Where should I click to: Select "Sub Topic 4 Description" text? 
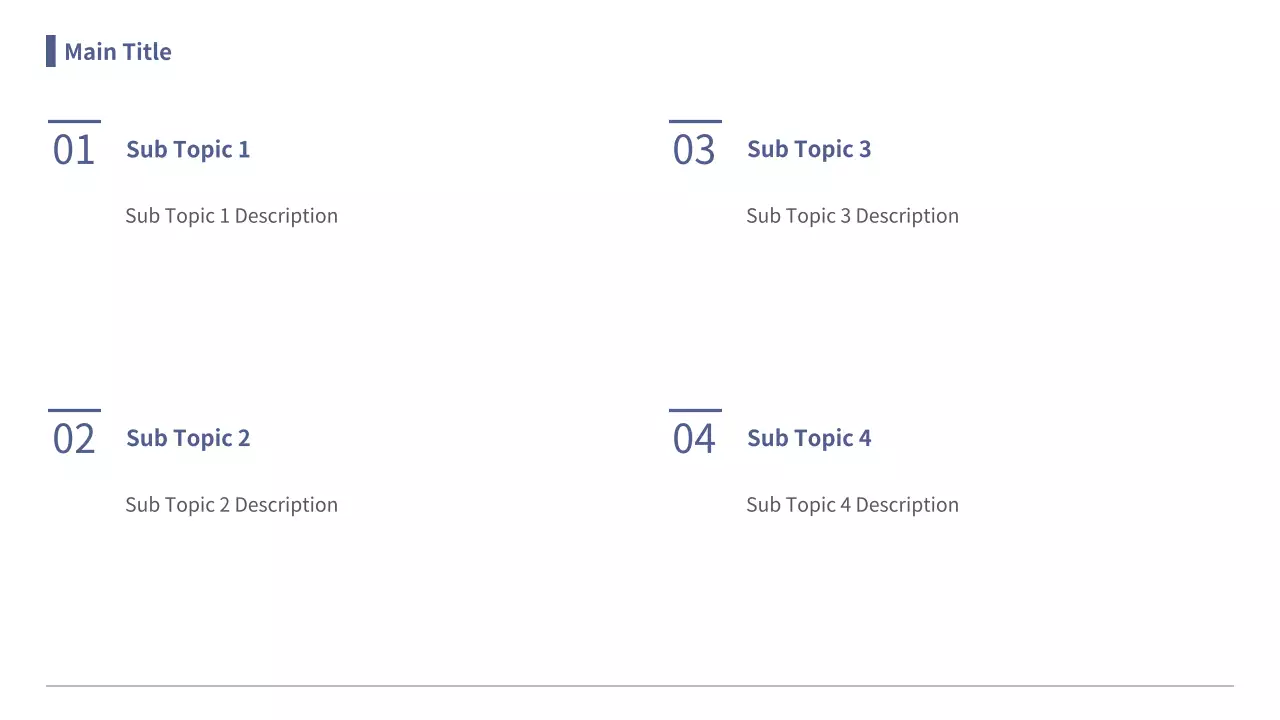pos(852,505)
